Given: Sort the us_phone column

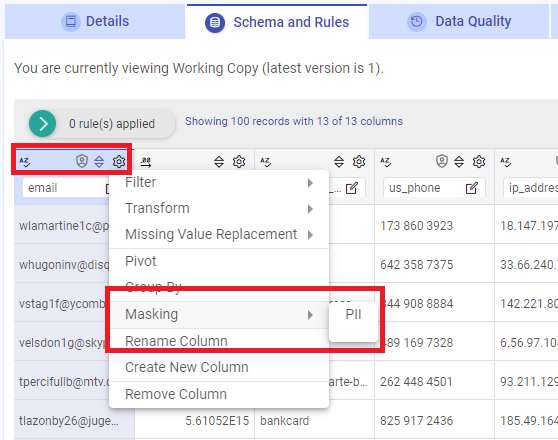Looking at the screenshot, I should (x=459, y=162).
